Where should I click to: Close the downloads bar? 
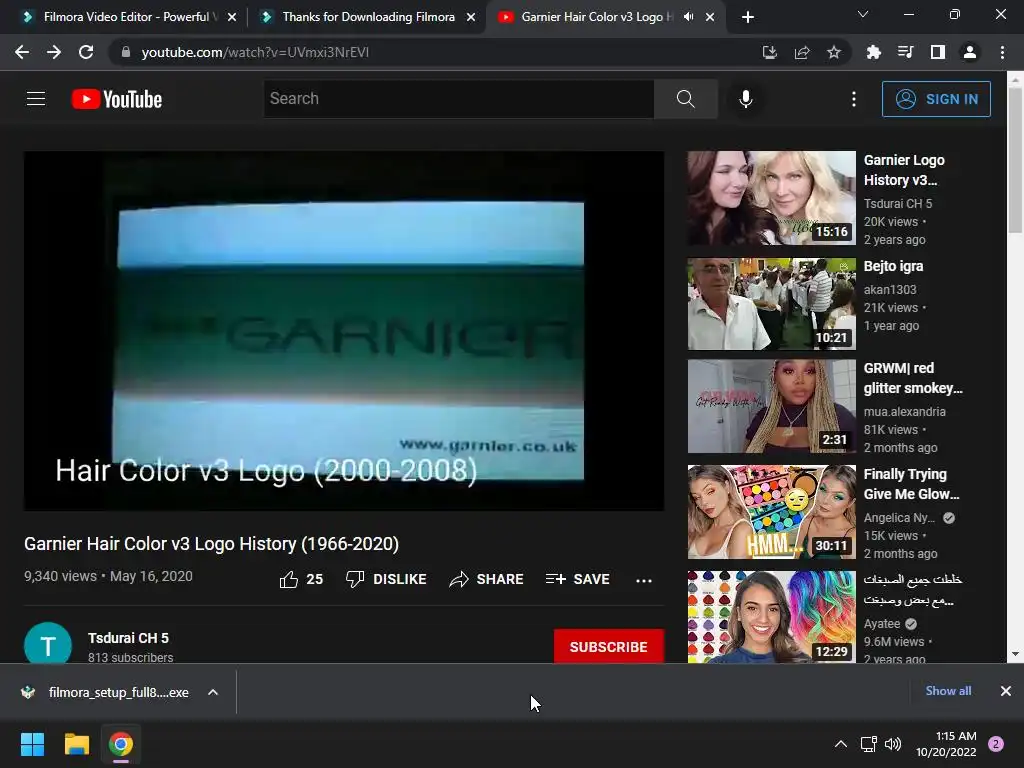[x=1006, y=691]
